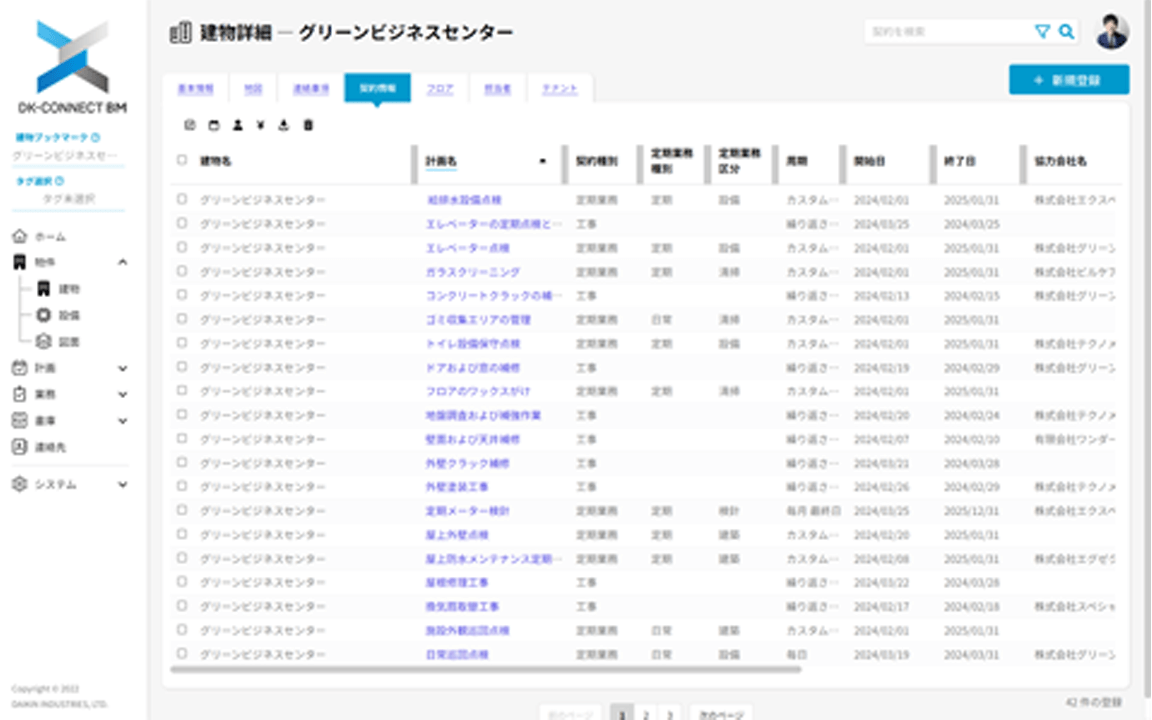Open the user profile avatar
The height and width of the screenshot is (720, 1152).
pyautogui.click(x=1111, y=32)
